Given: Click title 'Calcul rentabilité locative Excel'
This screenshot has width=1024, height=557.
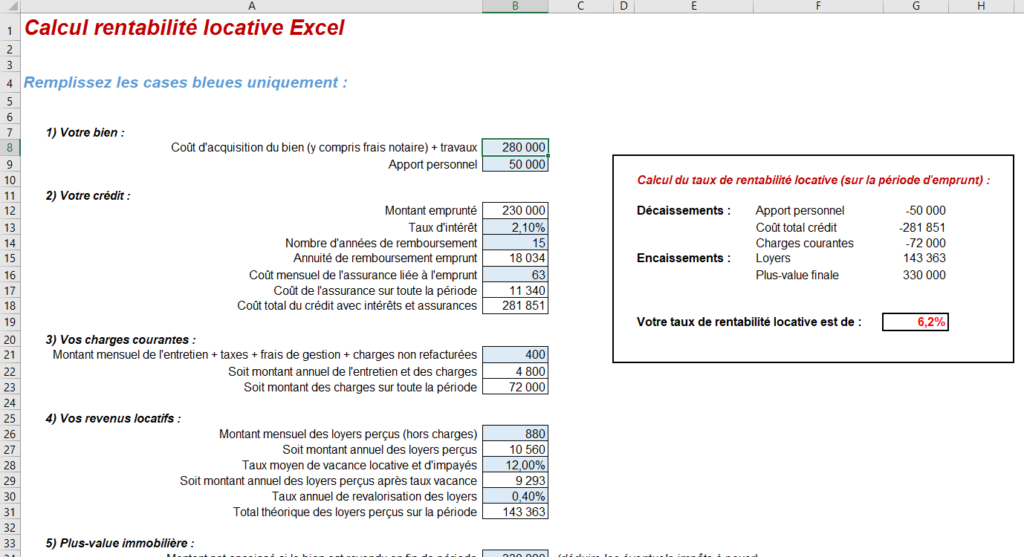Looking at the screenshot, I should point(184,28).
